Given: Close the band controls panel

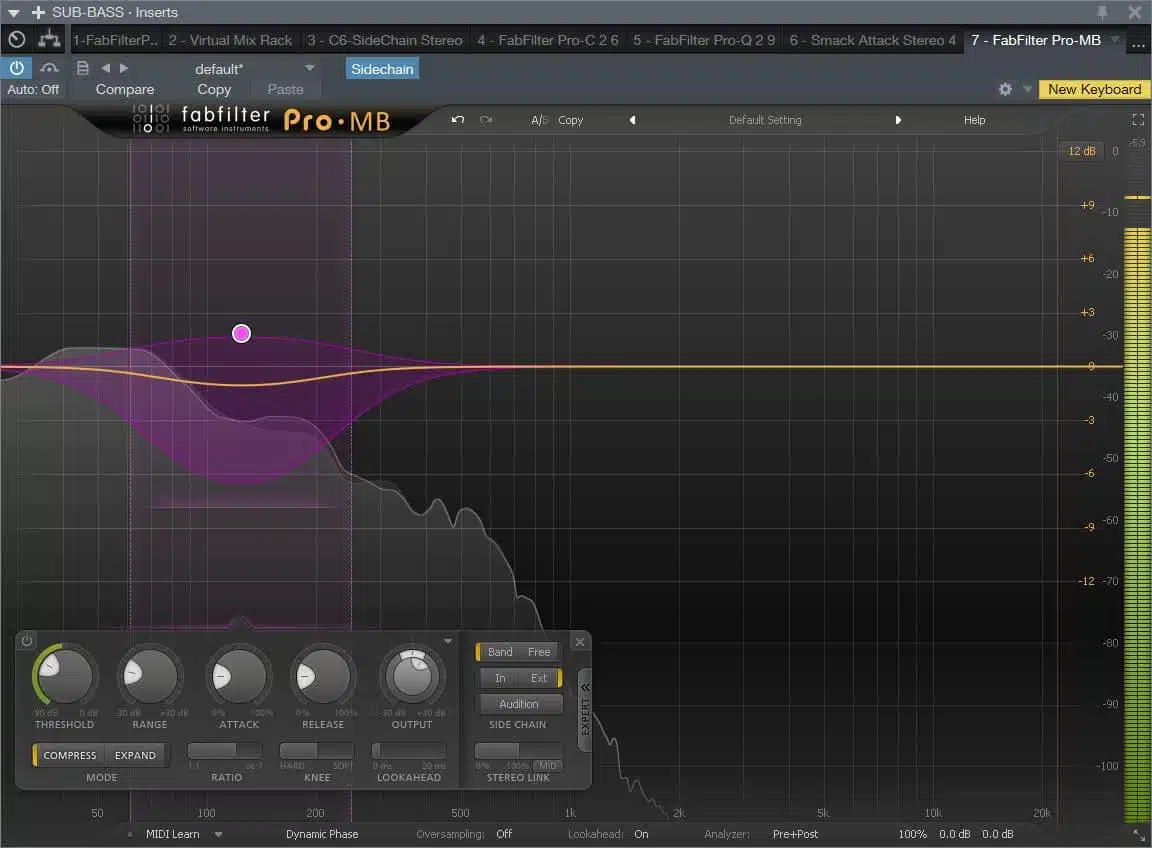Looking at the screenshot, I should 580,642.
